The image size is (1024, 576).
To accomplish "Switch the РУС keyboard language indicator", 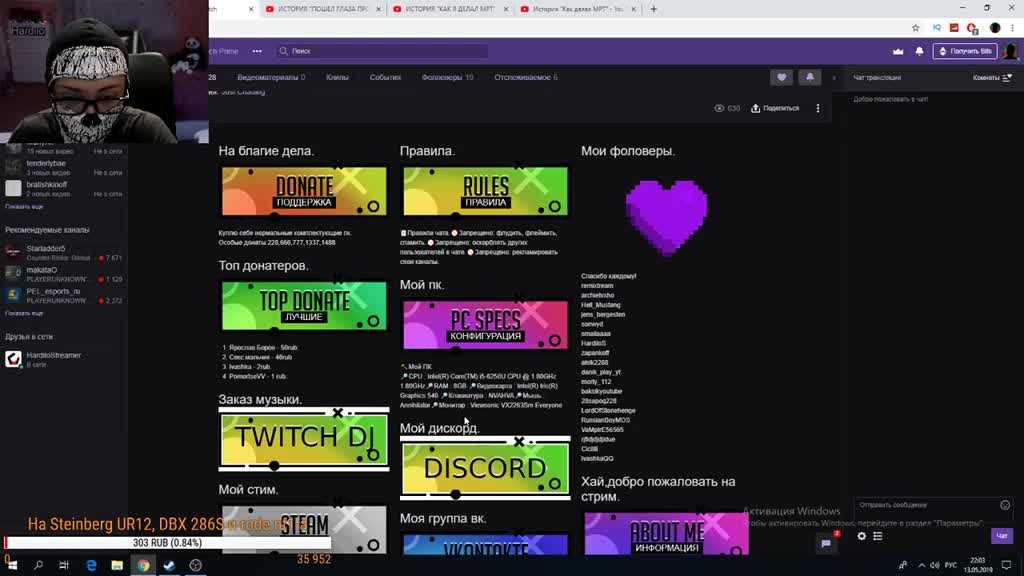I will 951,565.
